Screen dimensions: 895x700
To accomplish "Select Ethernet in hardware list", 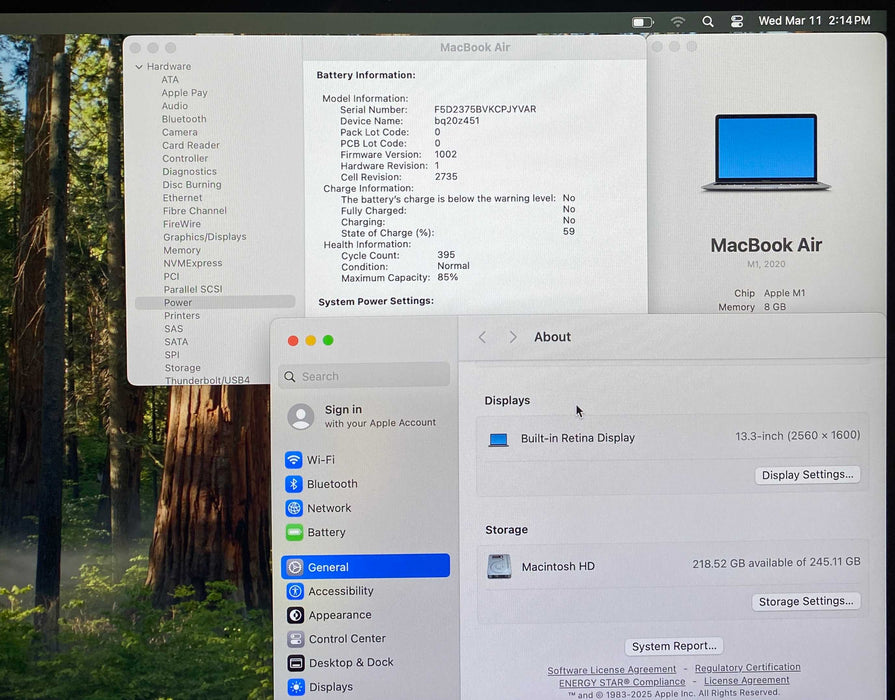I will (x=183, y=198).
